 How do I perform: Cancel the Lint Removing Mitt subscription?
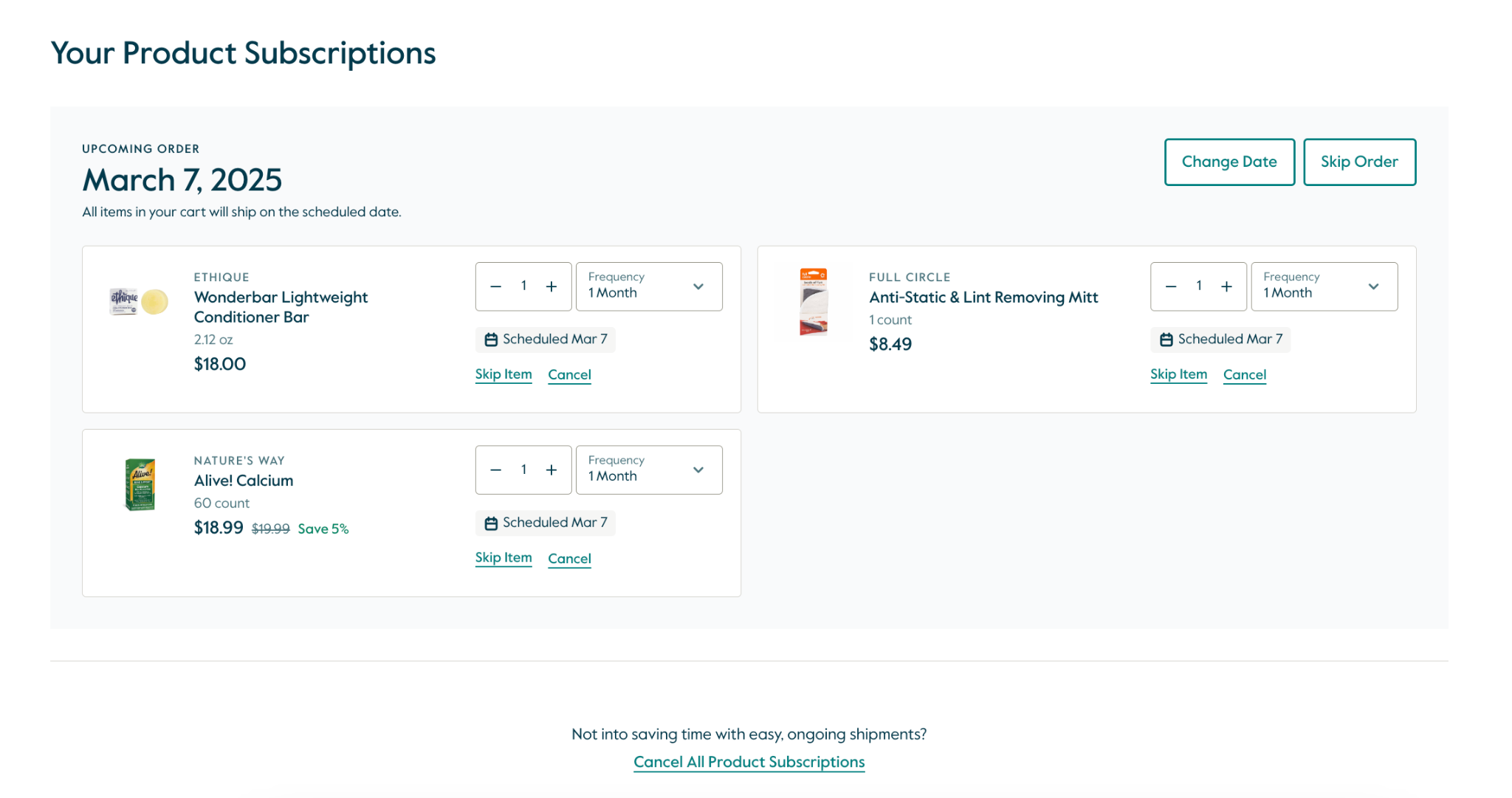(1245, 374)
